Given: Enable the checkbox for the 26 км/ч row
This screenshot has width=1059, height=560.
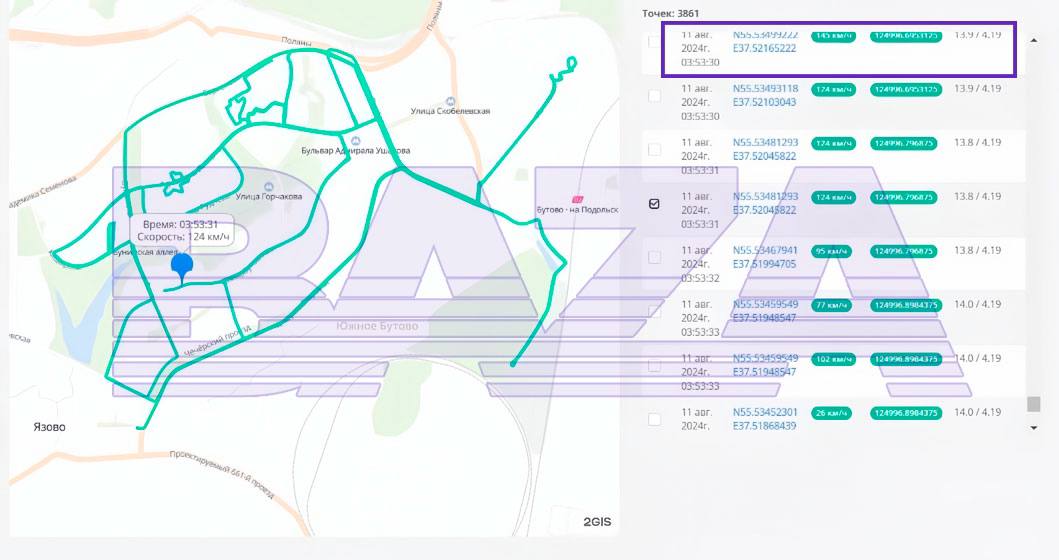Looking at the screenshot, I should pos(654,419).
